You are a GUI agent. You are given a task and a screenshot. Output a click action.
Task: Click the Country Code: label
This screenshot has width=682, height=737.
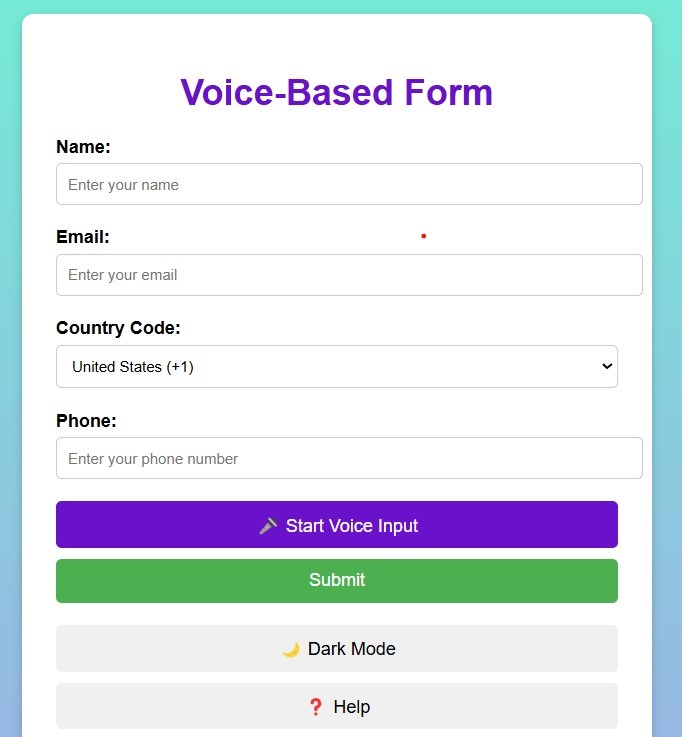(118, 328)
